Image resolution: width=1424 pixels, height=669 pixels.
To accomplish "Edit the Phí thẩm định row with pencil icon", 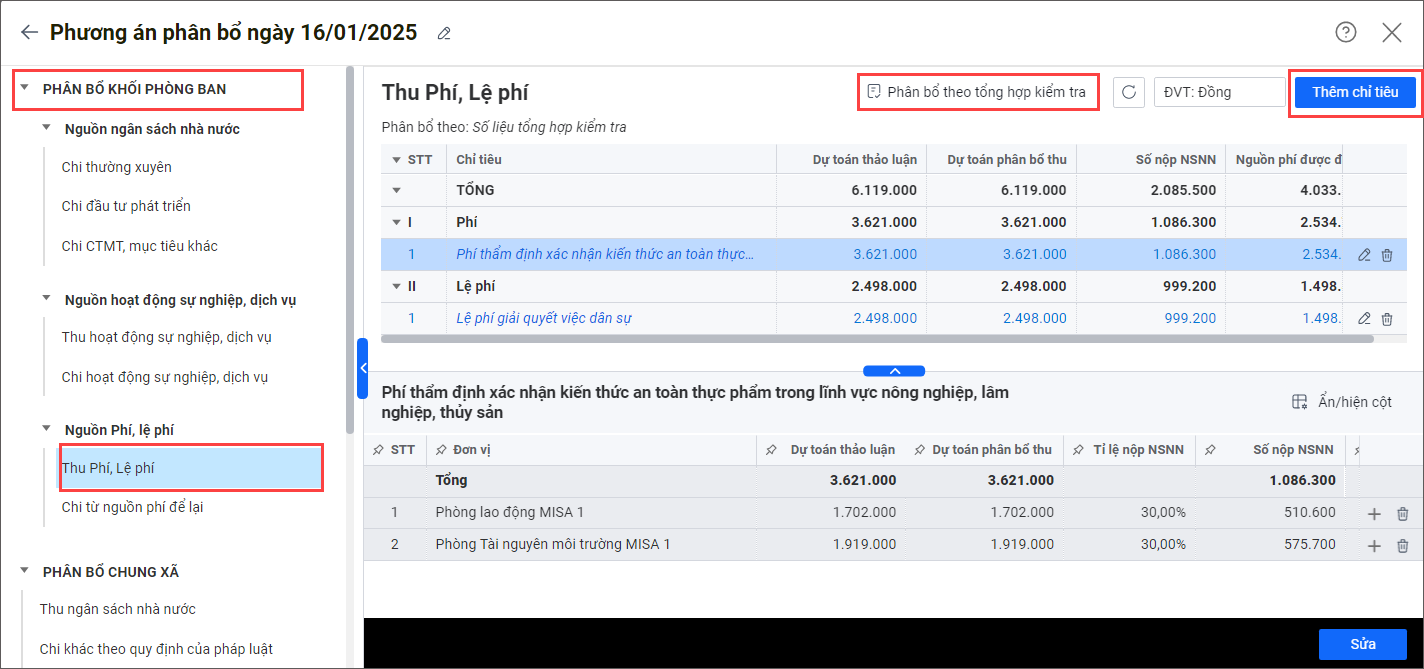I will coord(1364,255).
